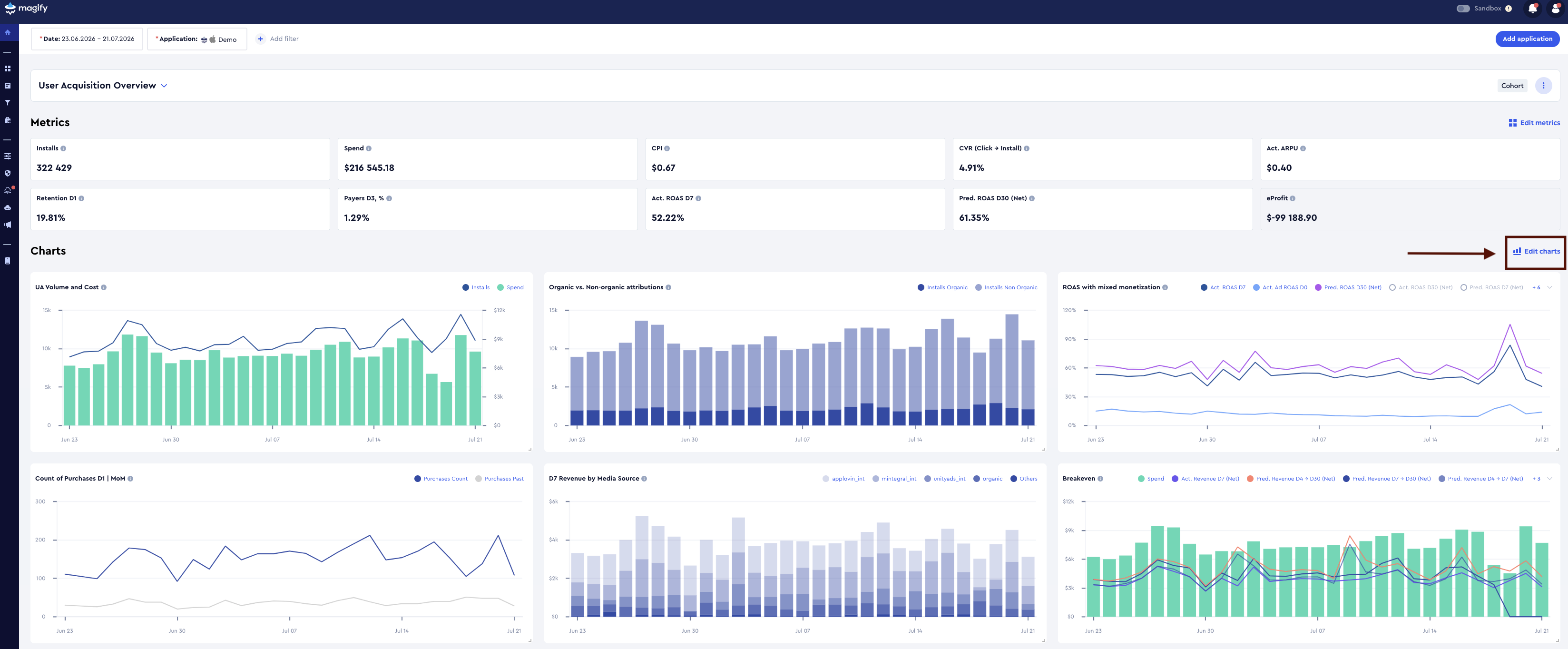The width and height of the screenshot is (1568, 649).
Task: Toggle the Sandbox switch
Action: pyautogui.click(x=1463, y=9)
